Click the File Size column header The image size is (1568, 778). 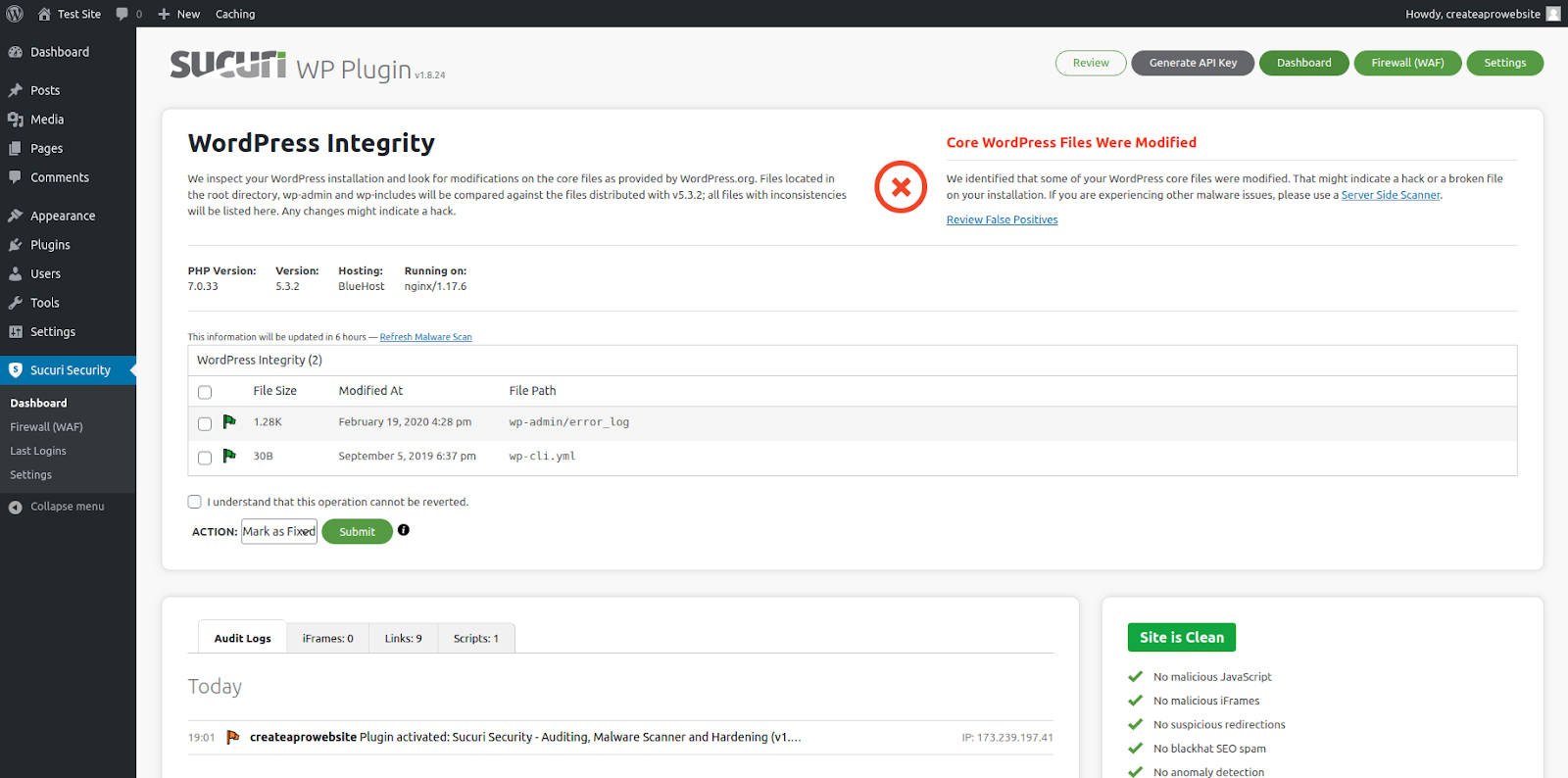(x=275, y=390)
